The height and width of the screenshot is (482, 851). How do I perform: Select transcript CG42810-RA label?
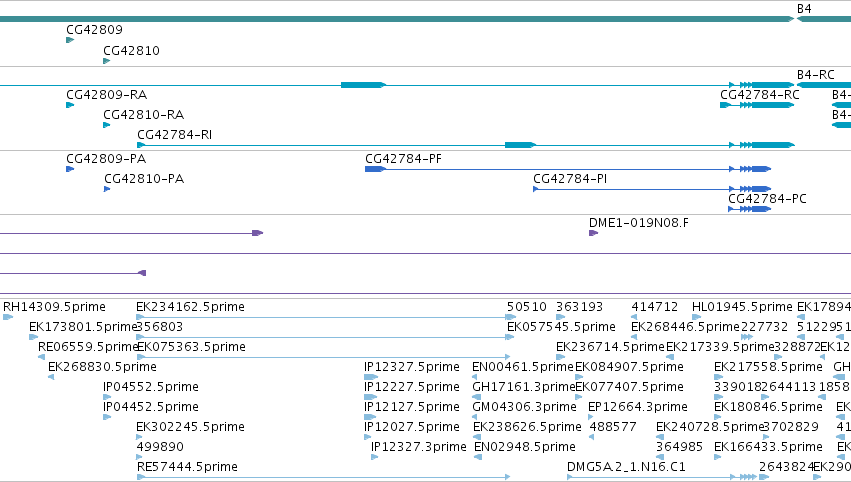[x=143, y=115]
